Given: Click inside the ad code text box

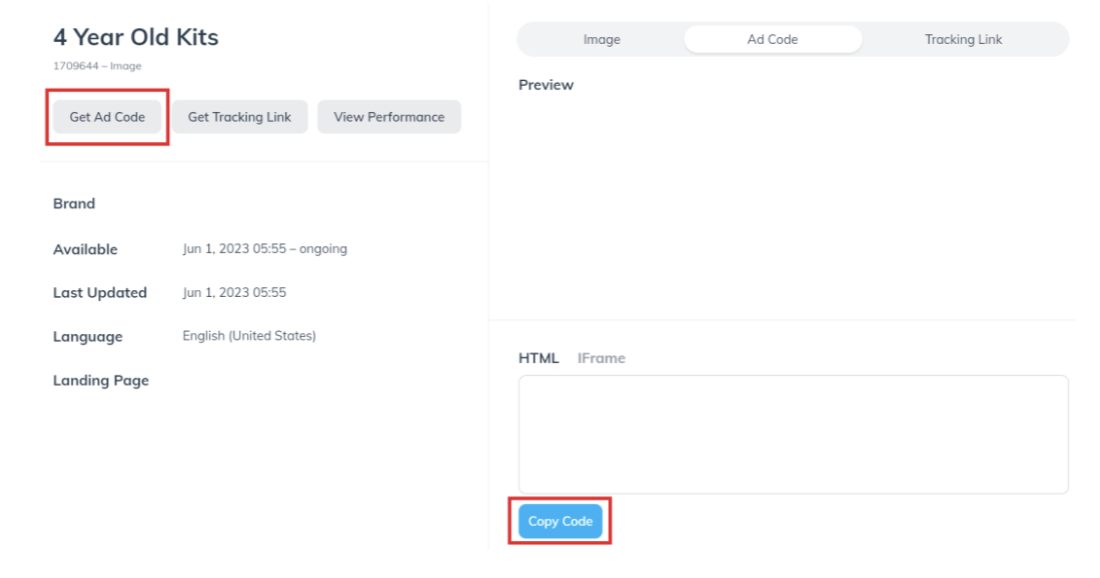Looking at the screenshot, I should (793, 434).
